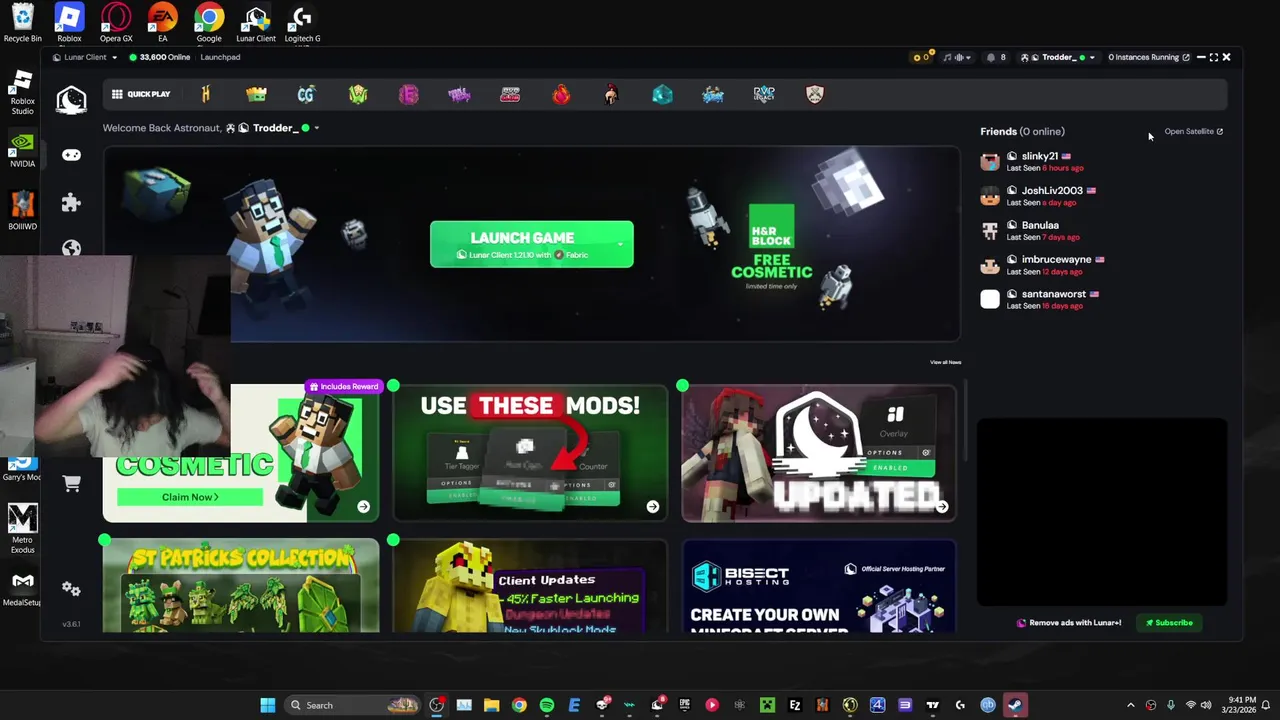Open the Opera GX desktop icon
Screen dimensions: 1280x720
pyautogui.click(x=116, y=24)
